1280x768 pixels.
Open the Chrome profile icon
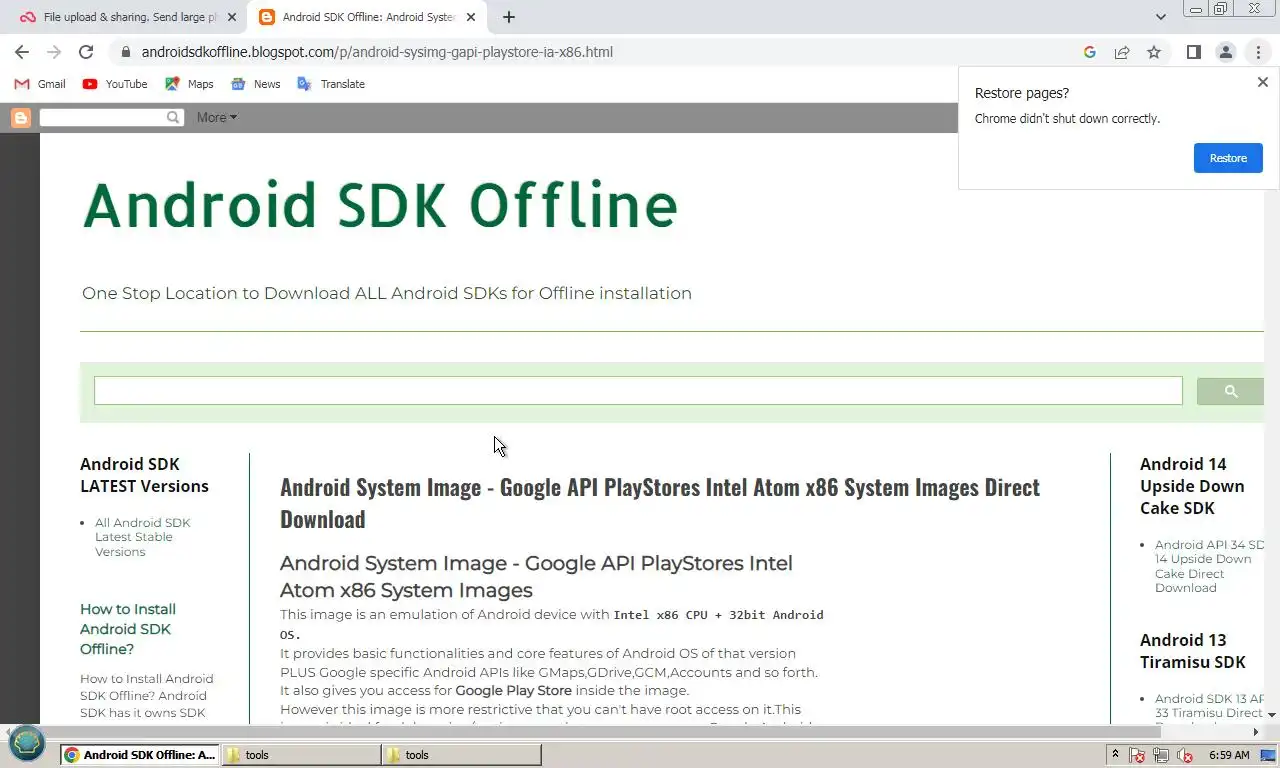pyautogui.click(x=1225, y=52)
